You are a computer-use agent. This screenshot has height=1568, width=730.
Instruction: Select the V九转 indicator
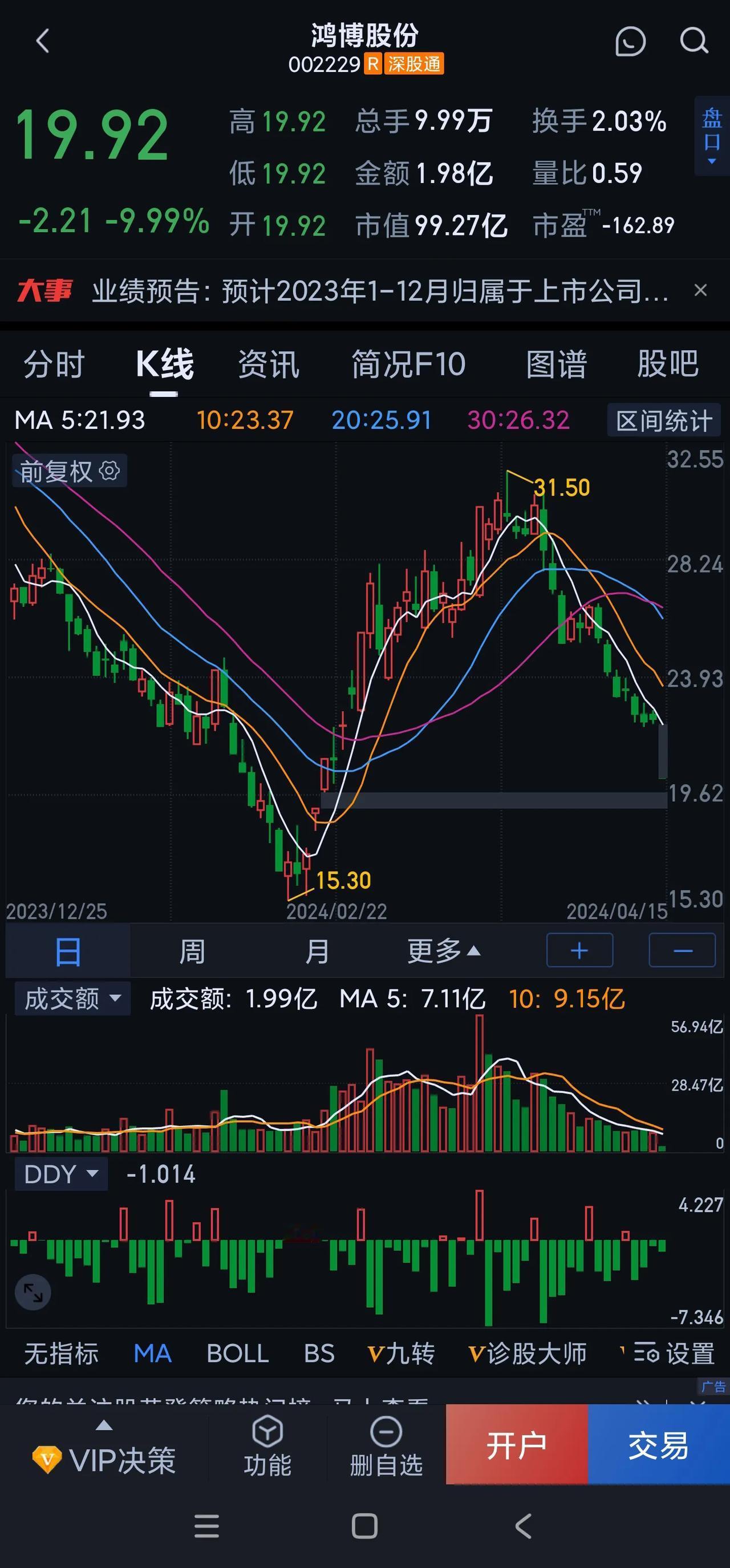tap(400, 1354)
